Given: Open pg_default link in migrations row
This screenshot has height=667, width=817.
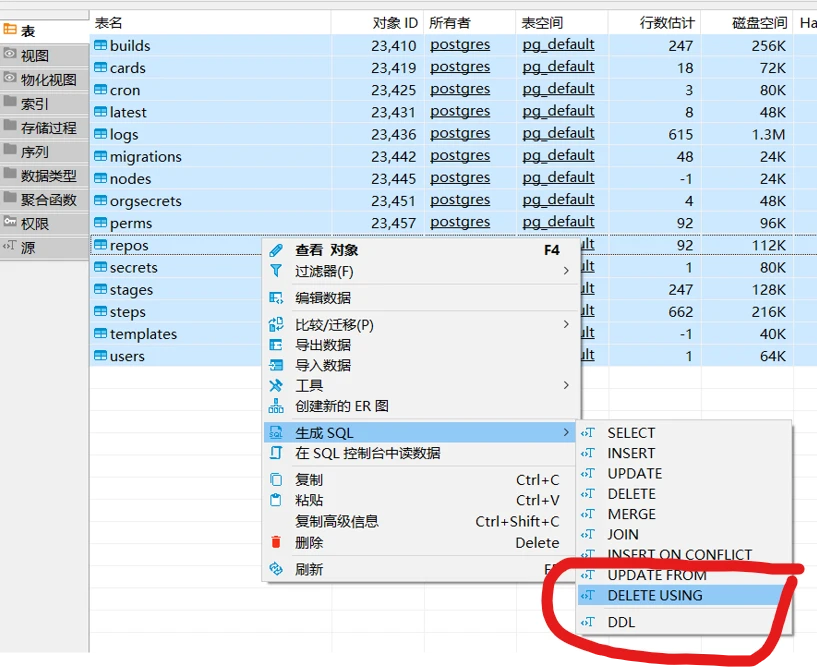Looking at the screenshot, I should (x=558, y=156).
